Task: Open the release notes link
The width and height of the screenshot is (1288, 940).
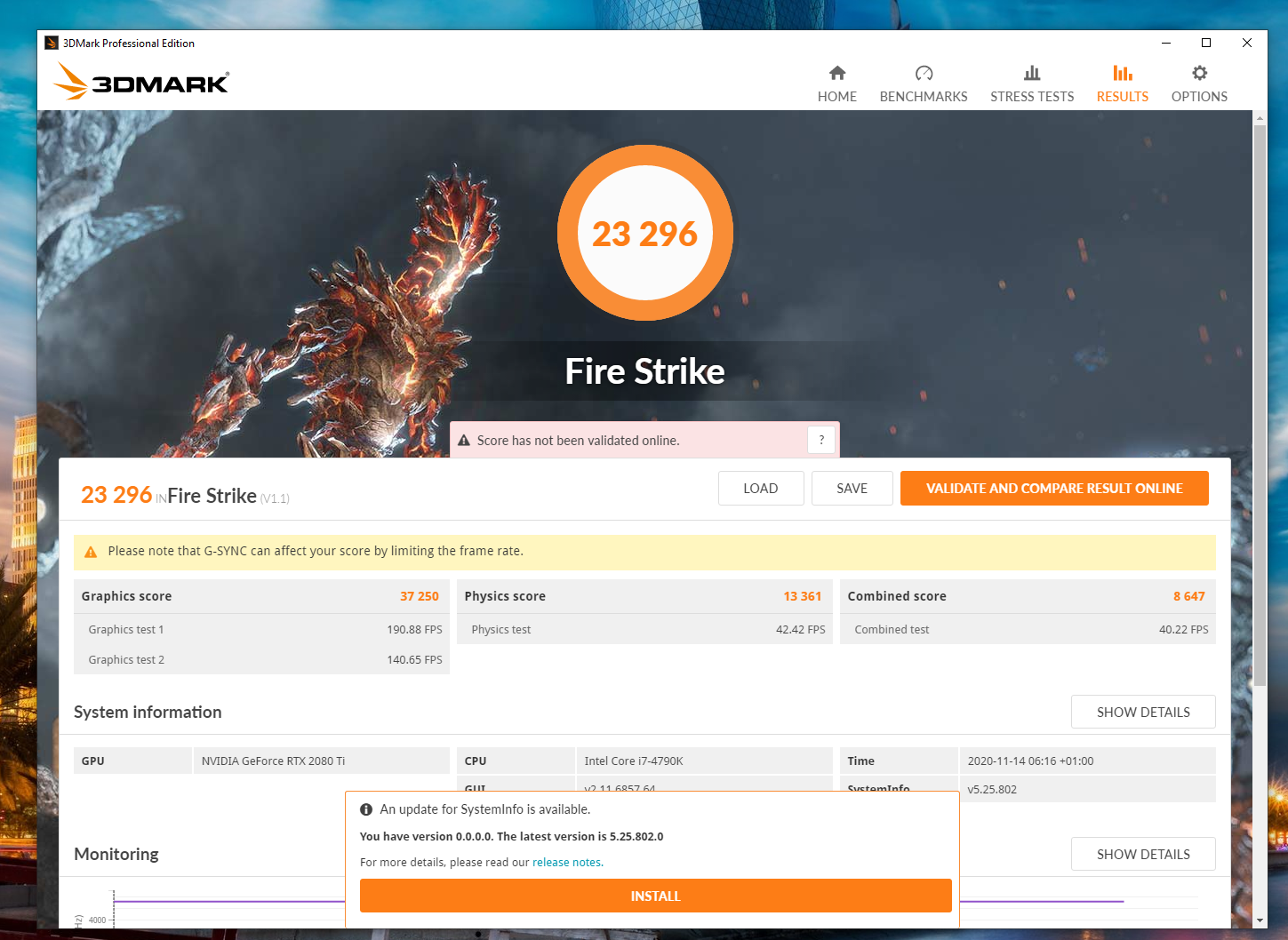Action: tap(567, 863)
